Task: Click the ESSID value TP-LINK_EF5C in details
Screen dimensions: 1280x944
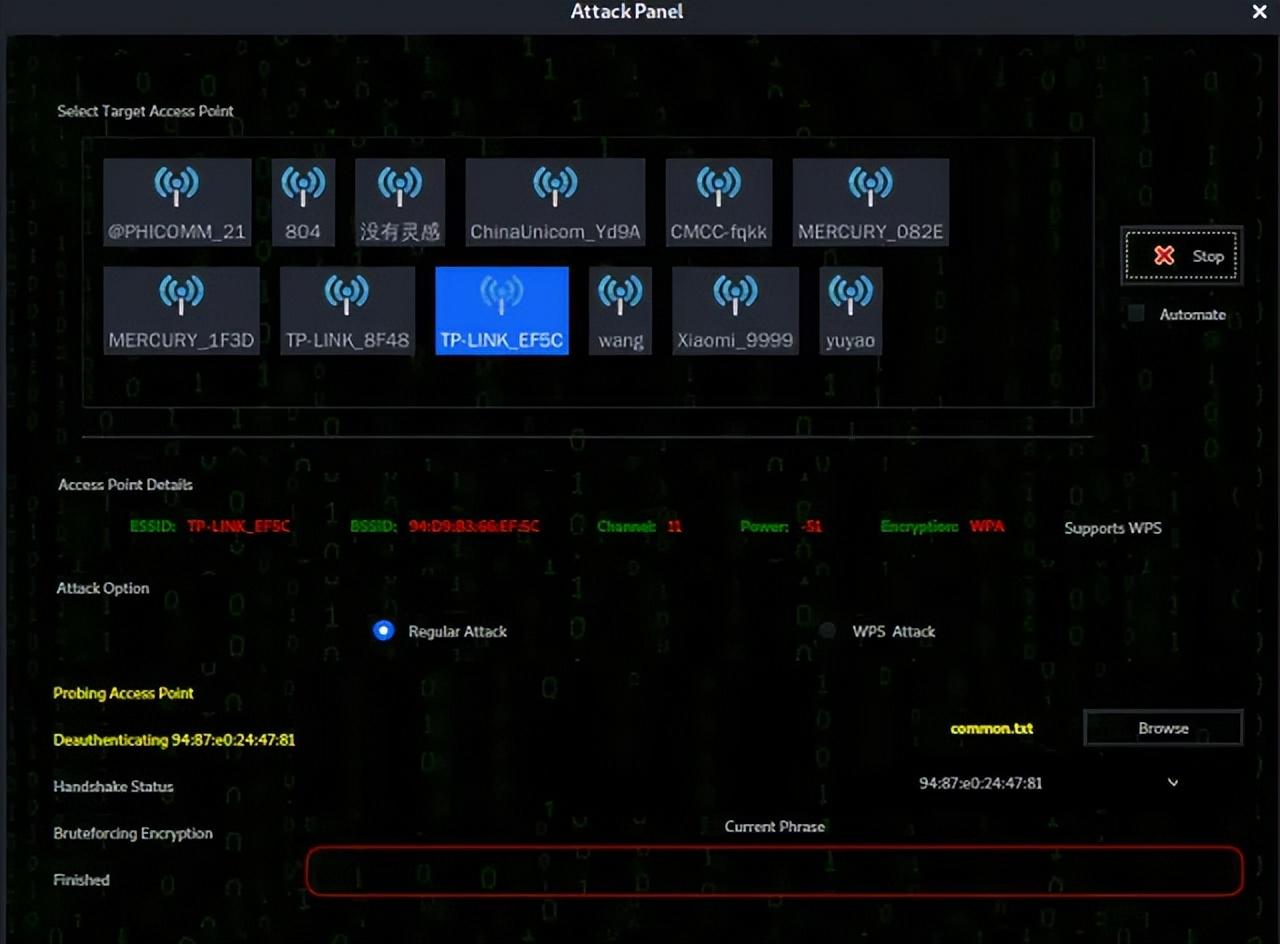Action: point(238,526)
